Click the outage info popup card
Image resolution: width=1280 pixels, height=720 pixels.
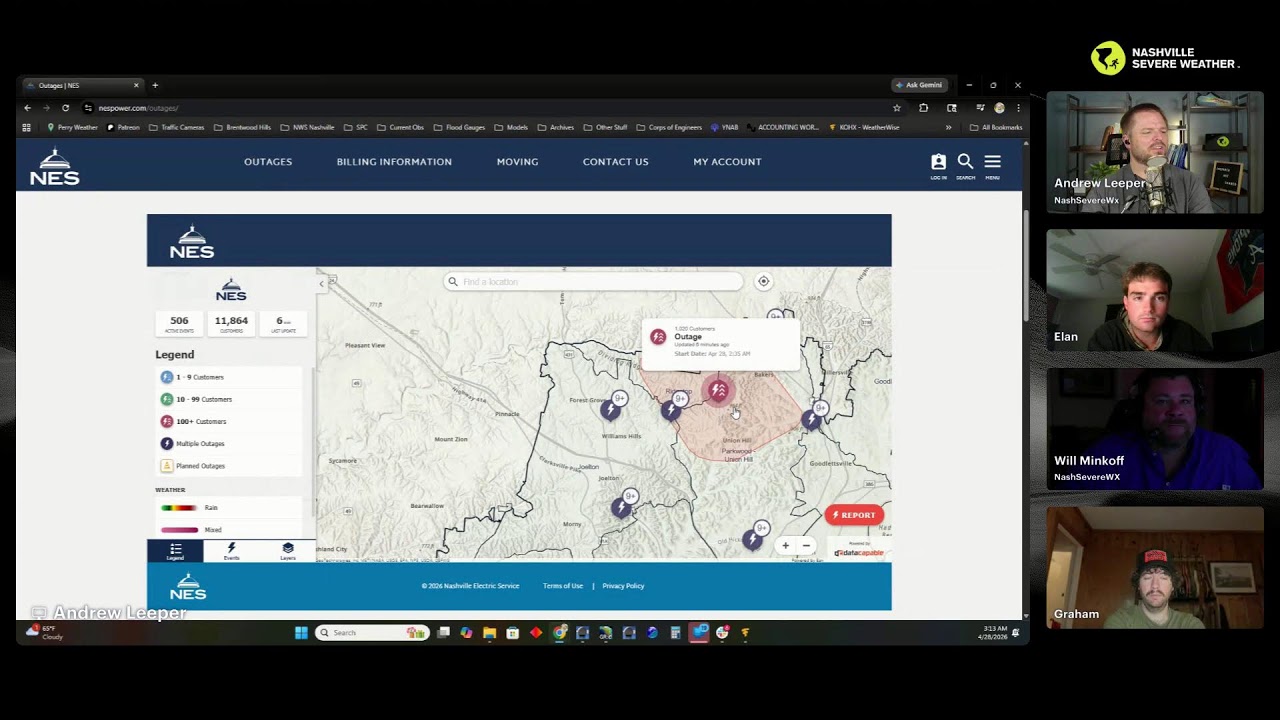click(720, 343)
